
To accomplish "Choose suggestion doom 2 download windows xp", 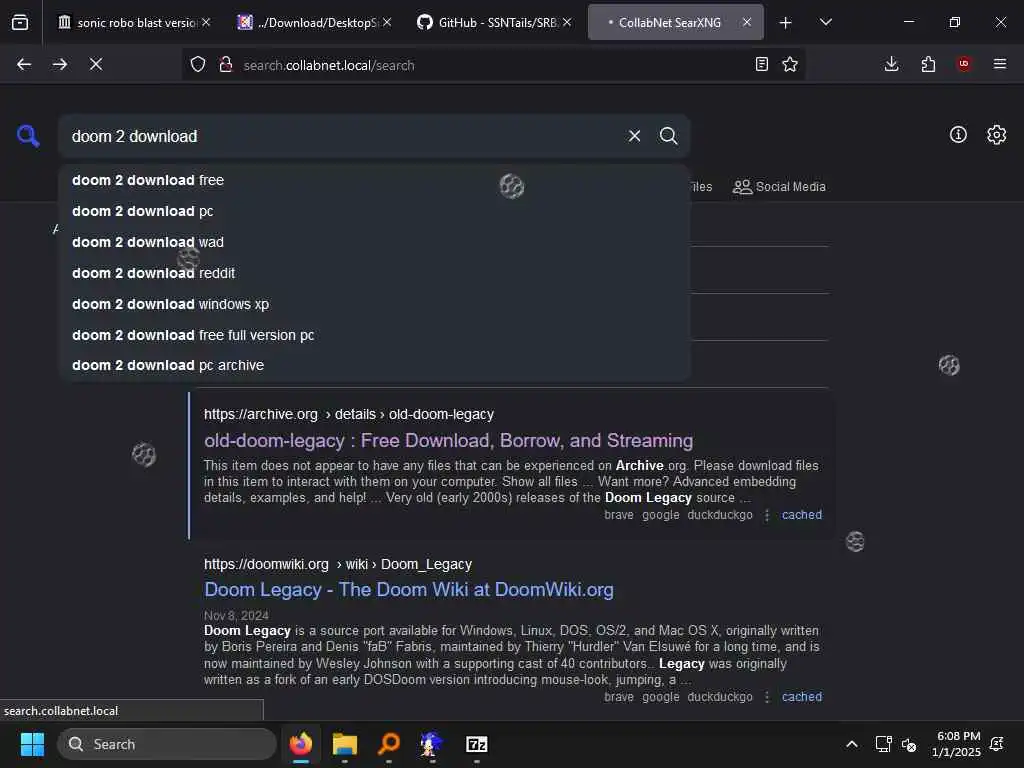I will [375, 304].
